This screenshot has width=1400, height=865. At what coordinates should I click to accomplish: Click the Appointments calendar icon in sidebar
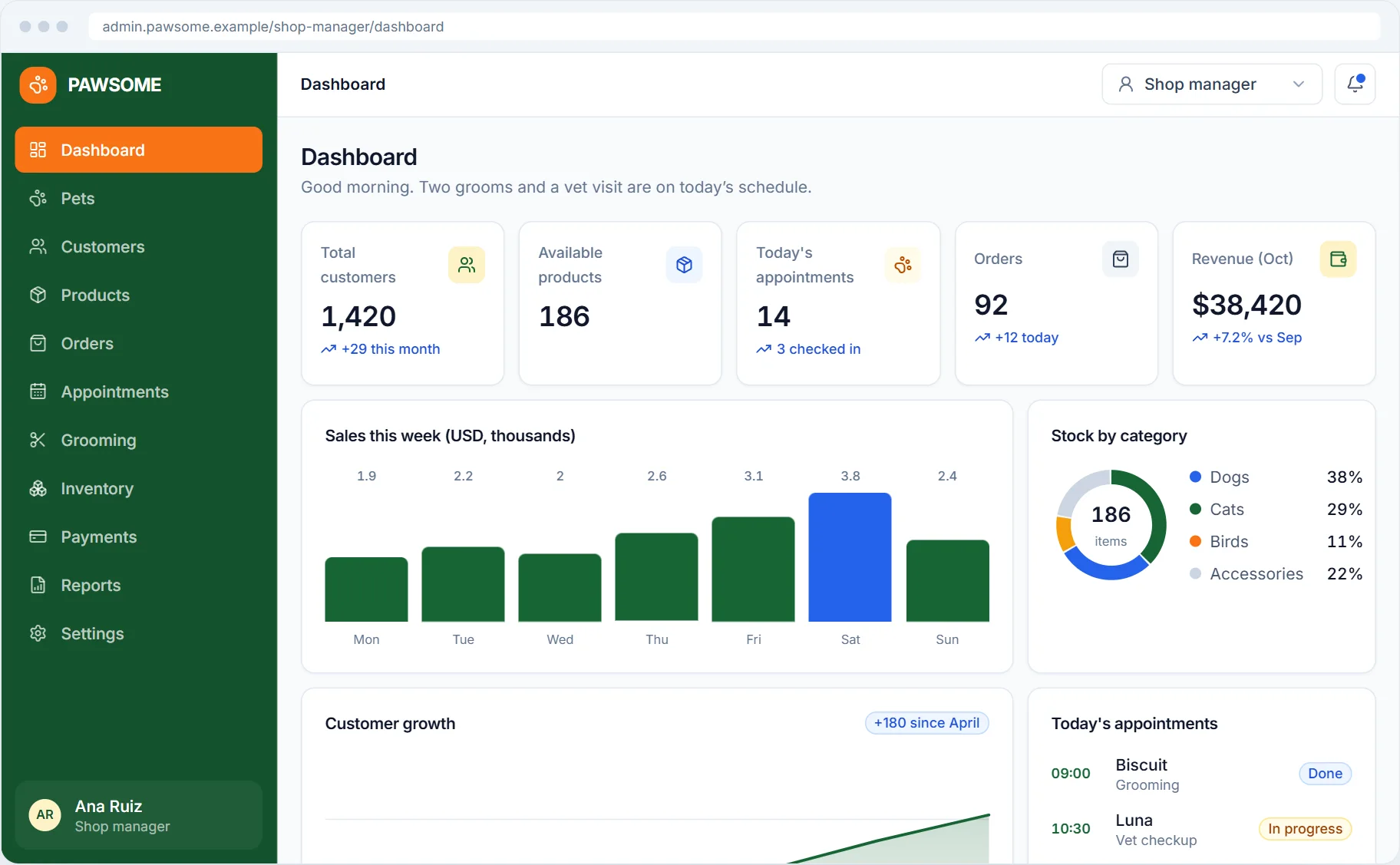click(38, 391)
